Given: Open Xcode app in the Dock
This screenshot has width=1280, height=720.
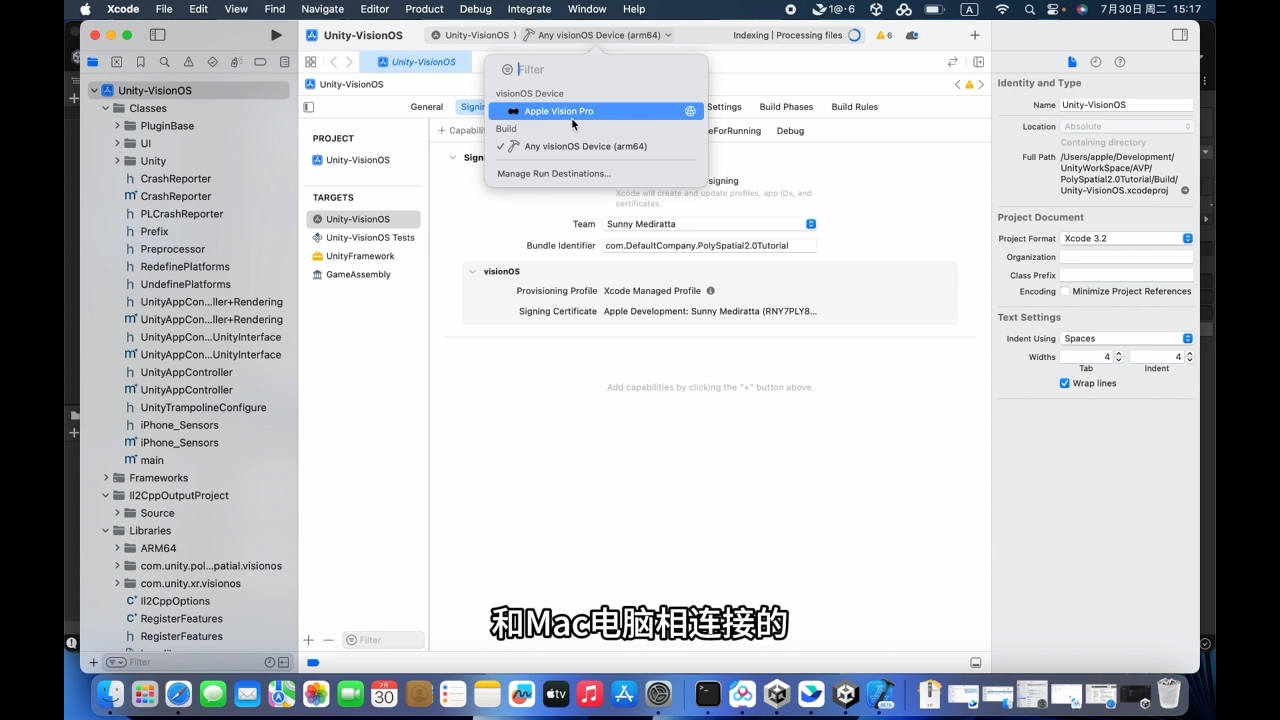Looking at the screenshot, I should 880,693.
